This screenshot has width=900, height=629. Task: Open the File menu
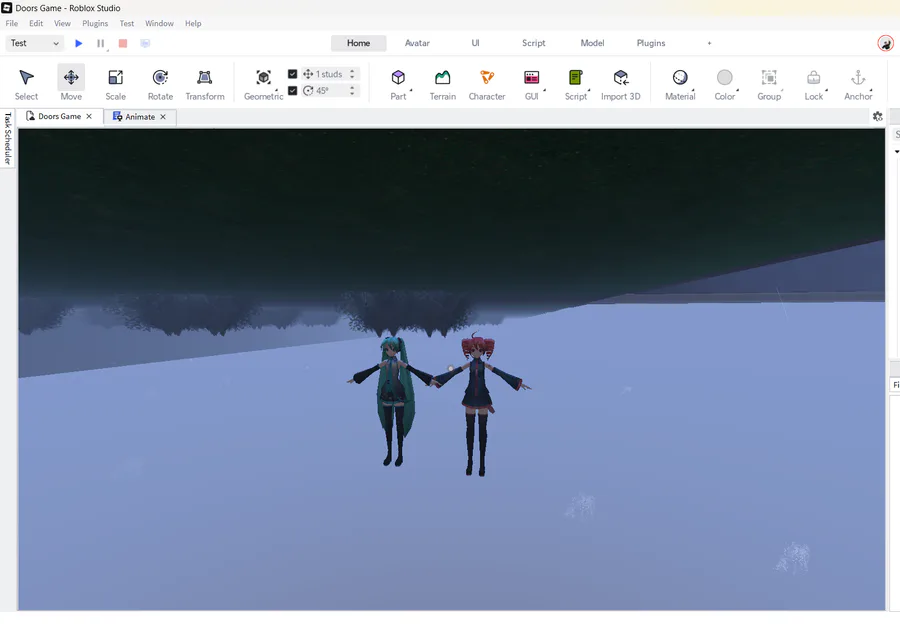[11, 24]
